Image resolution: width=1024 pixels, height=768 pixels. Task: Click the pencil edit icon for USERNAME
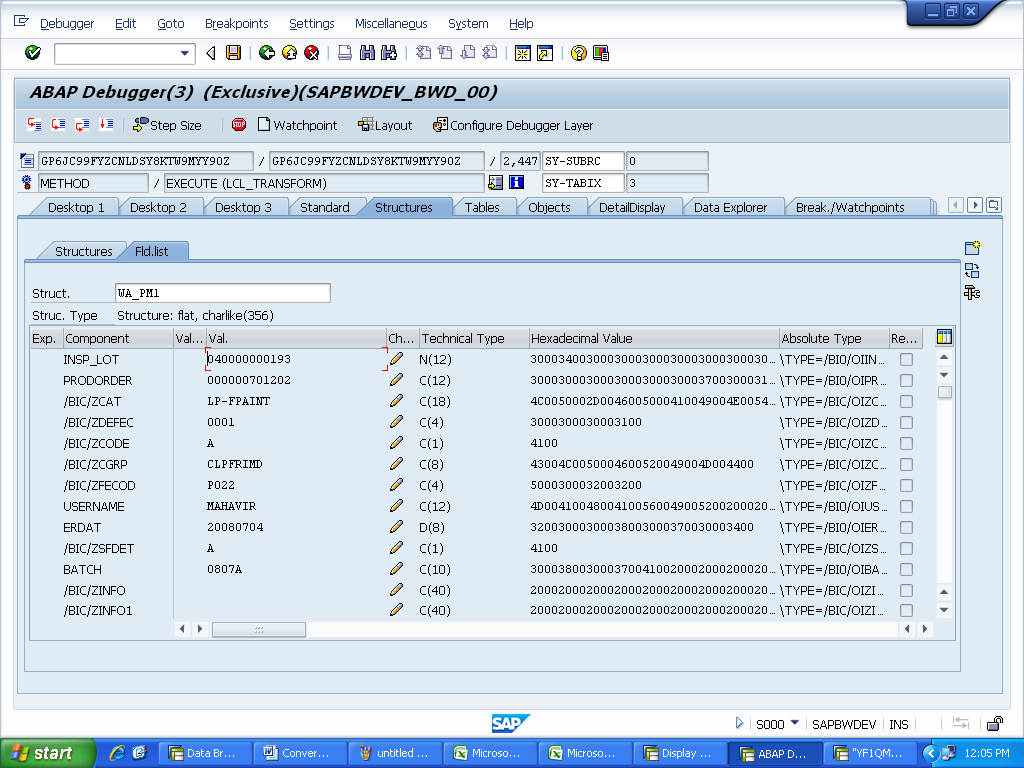tap(396, 505)
